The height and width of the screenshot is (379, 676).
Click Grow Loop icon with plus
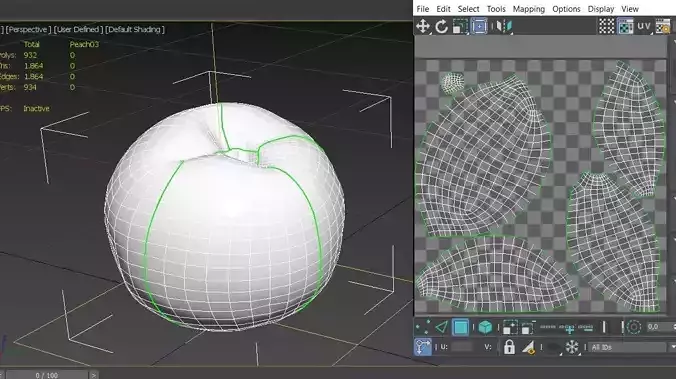[x=567, y=329]
